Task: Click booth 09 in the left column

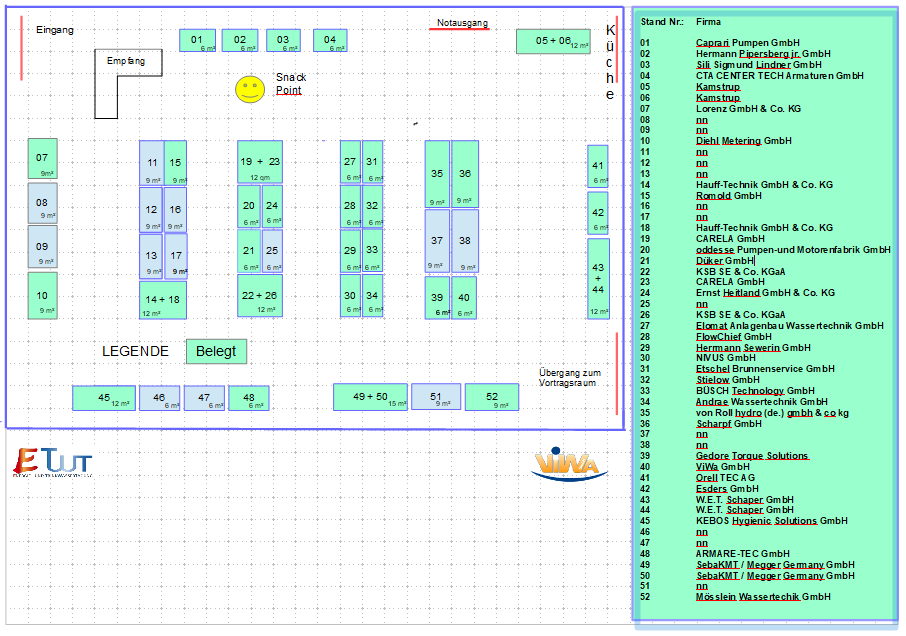Action: coord(42,247)
